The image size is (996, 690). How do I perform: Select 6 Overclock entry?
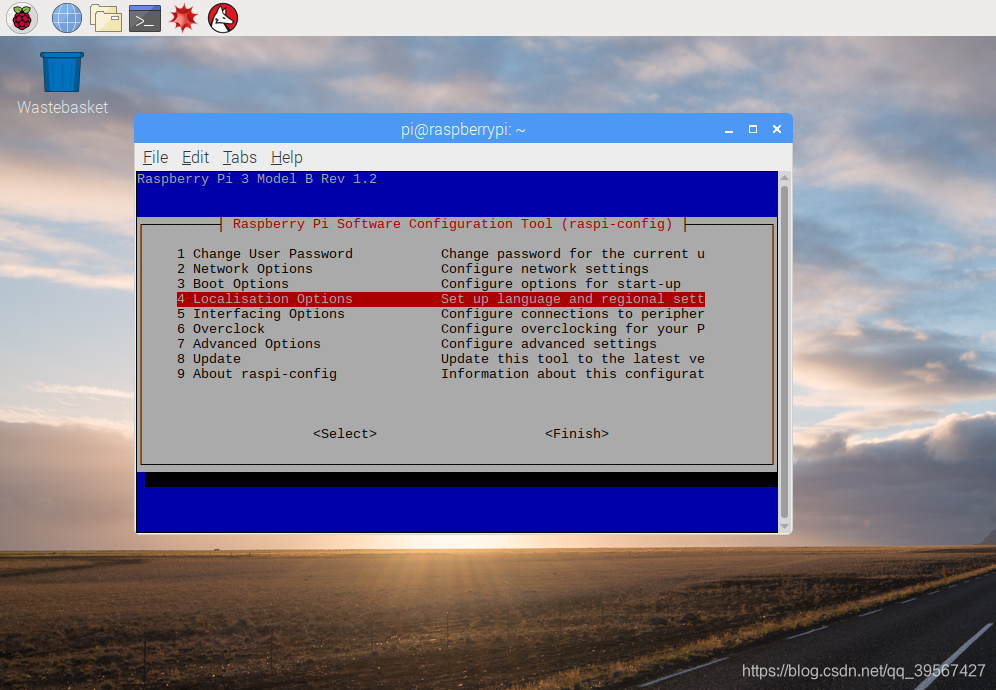[x=441, y=328]
